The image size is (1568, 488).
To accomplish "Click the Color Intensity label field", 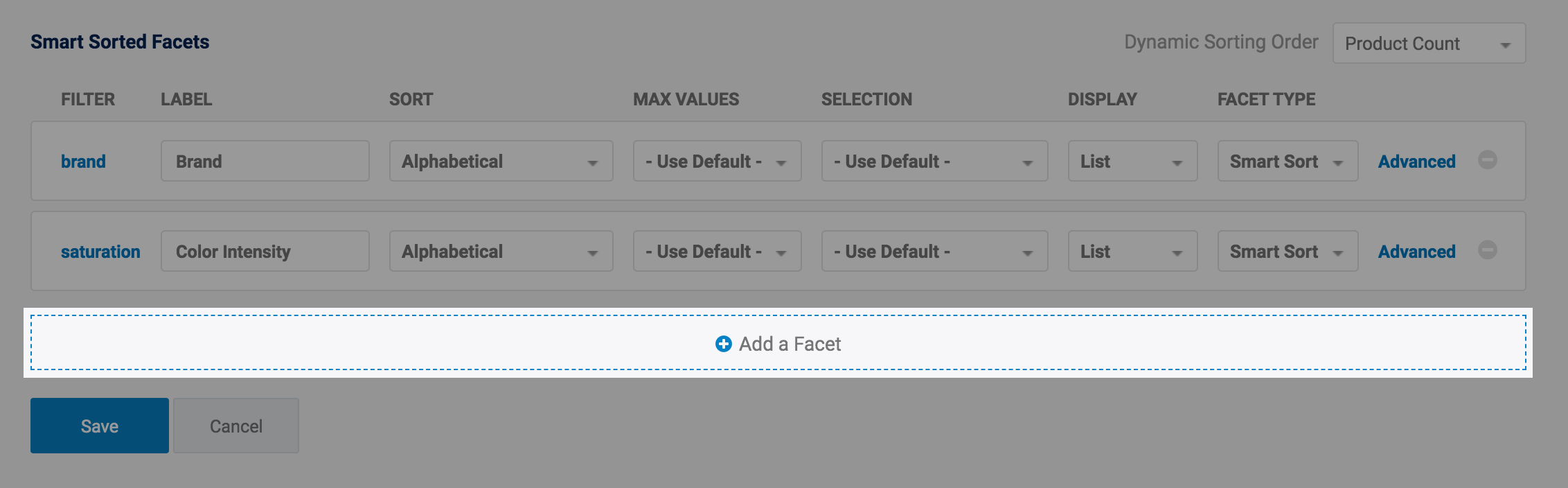I will [265, 252].
